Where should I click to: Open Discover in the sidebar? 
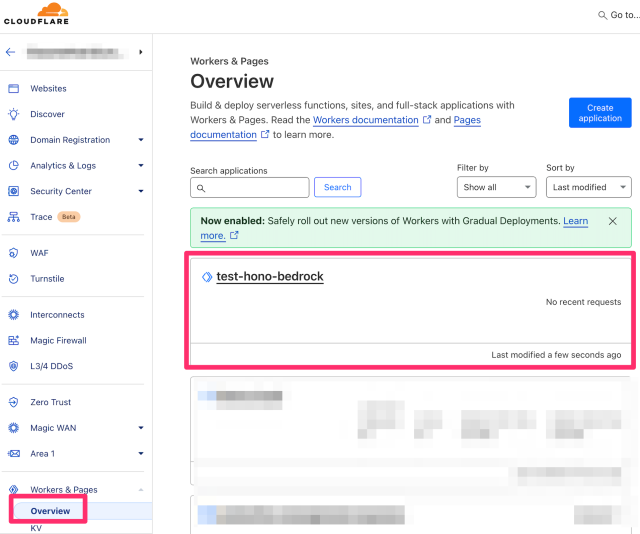tap(47, 114)
